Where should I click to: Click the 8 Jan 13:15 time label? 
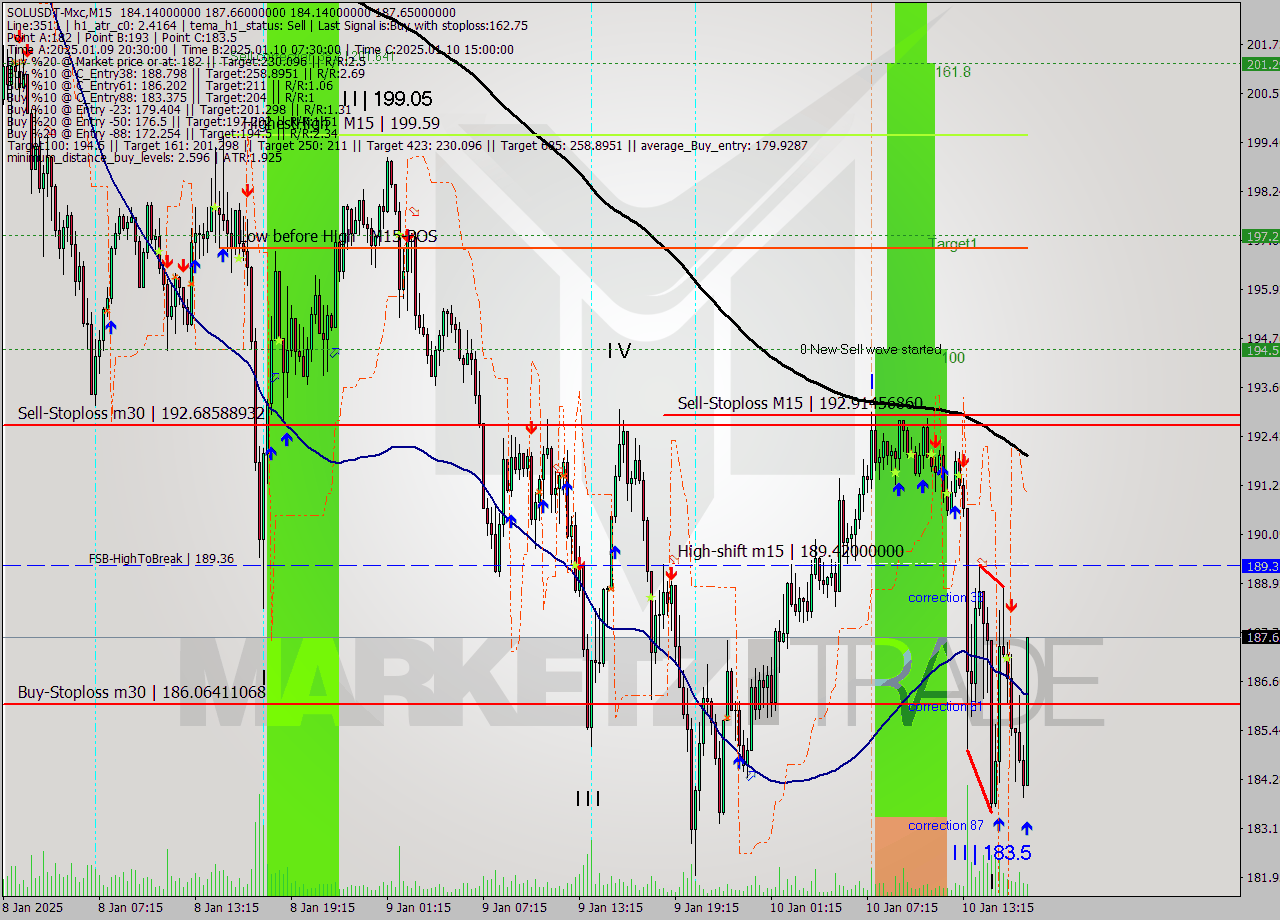(227, 908)
